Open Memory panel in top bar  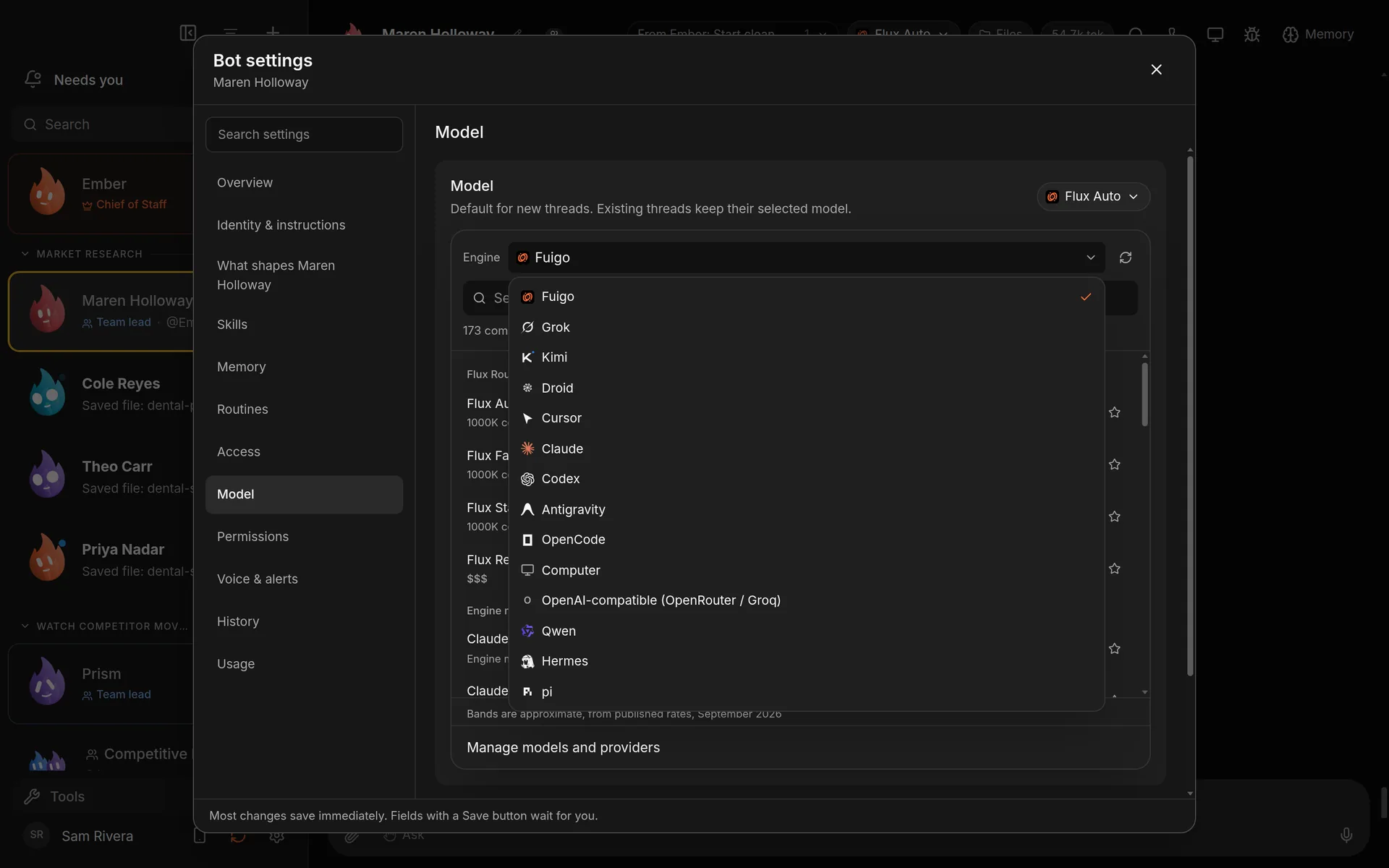pyautogui.click(x=1317, y=34)
